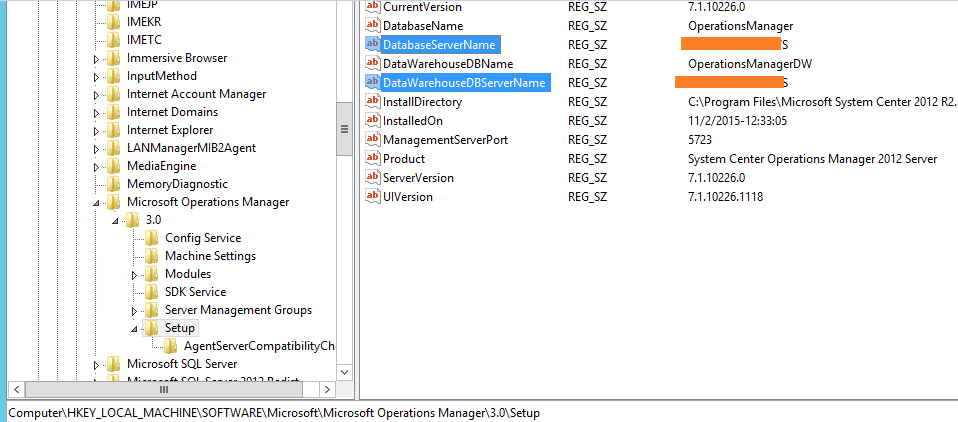Click the 7.1.10226.1118 data cell
The image size is (958, 422).
725,196
